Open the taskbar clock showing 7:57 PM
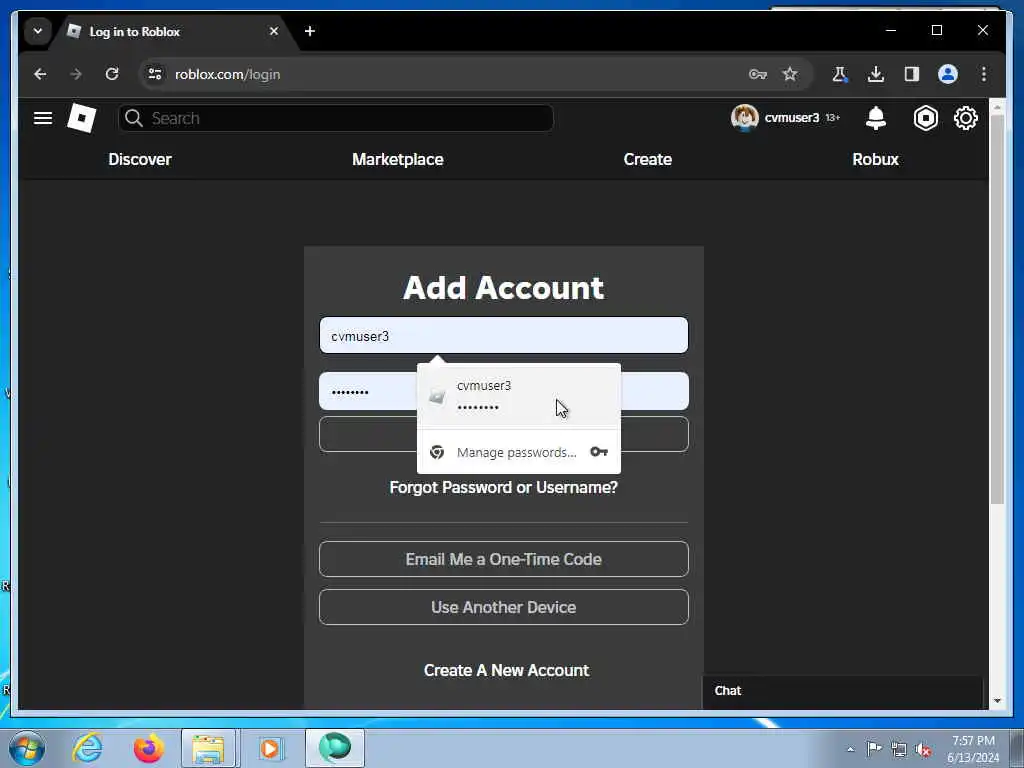Viewport: 1024px width, 768px height. pyautogui.click(x=973, y=749)
